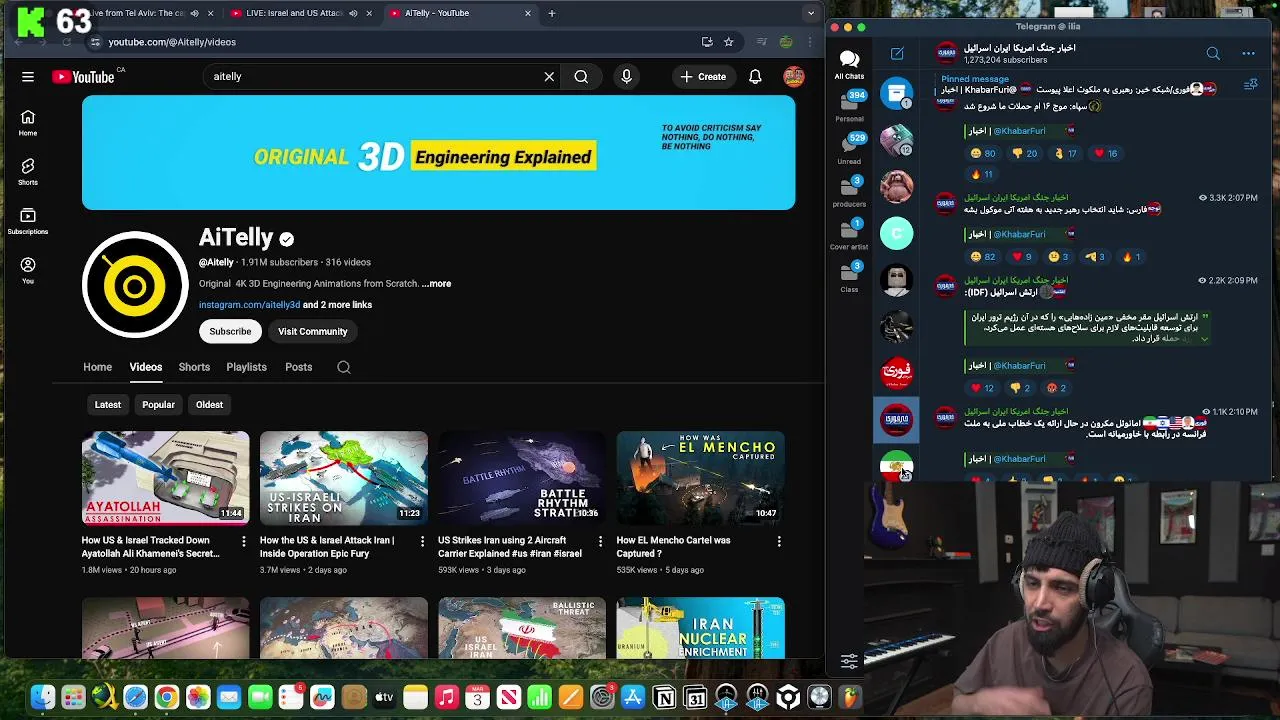The image size is (1280, 720).
Task: Open Subscriptions in the YouTube sidebar
Action: pyautogui.click(x=28, y=222)
